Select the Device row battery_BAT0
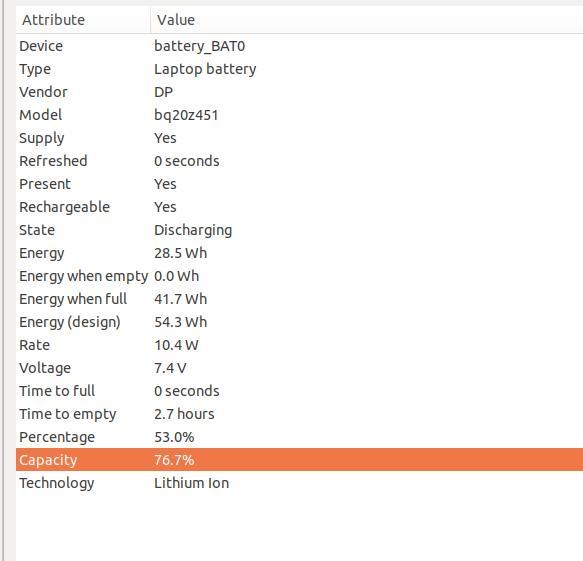Viewport: 583px width, 561px height. click(299, 46)
